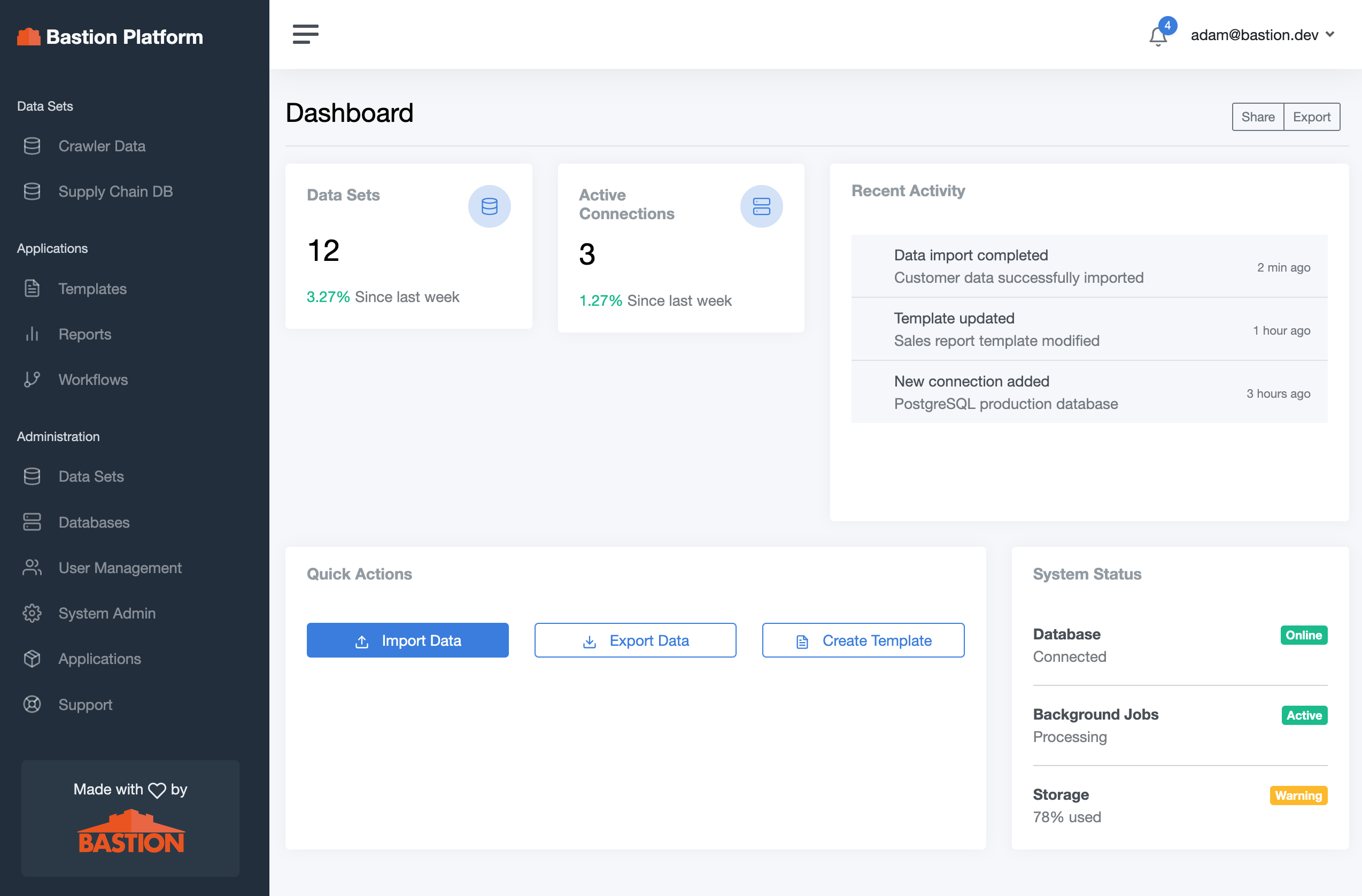1362x896 pixels.
Task: Go to Support in the sidebar
Action: (86, 704)
